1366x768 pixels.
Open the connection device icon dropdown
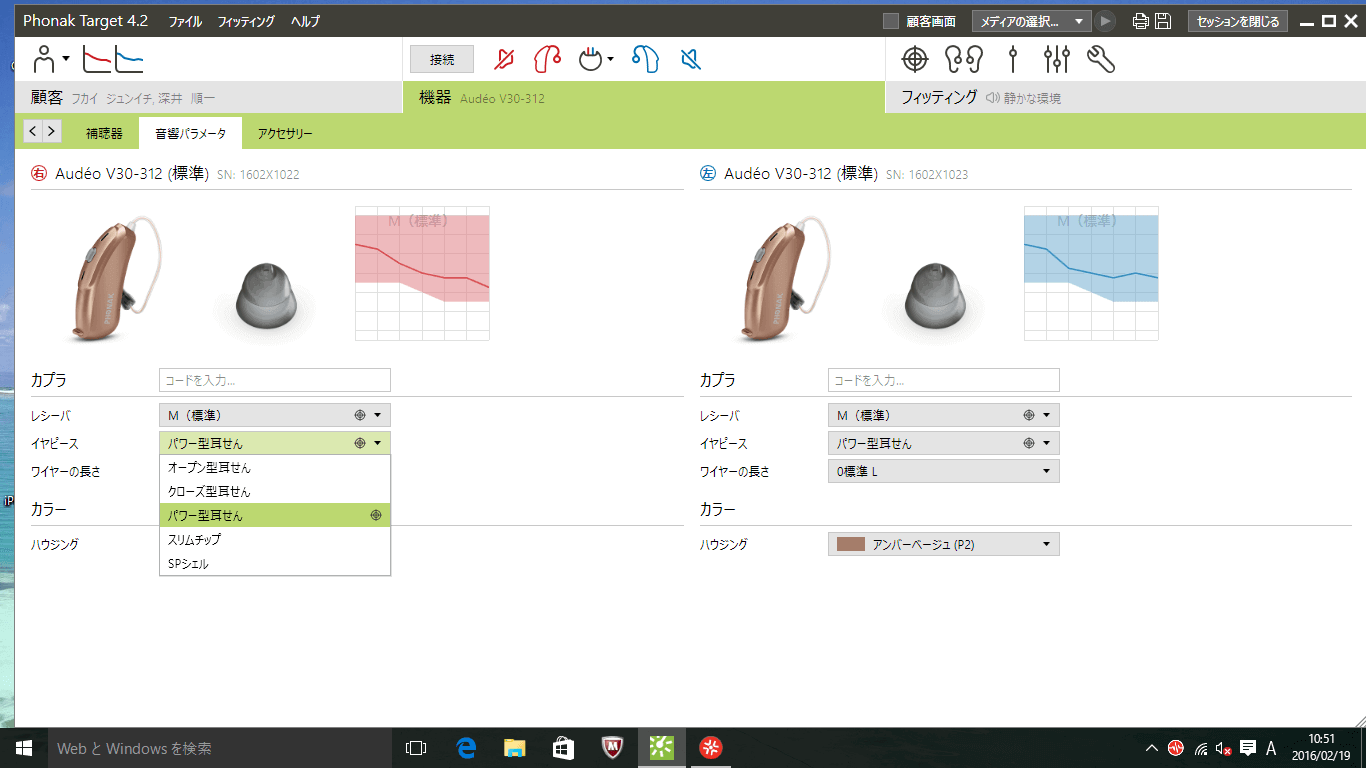click(x=596, y=60)
